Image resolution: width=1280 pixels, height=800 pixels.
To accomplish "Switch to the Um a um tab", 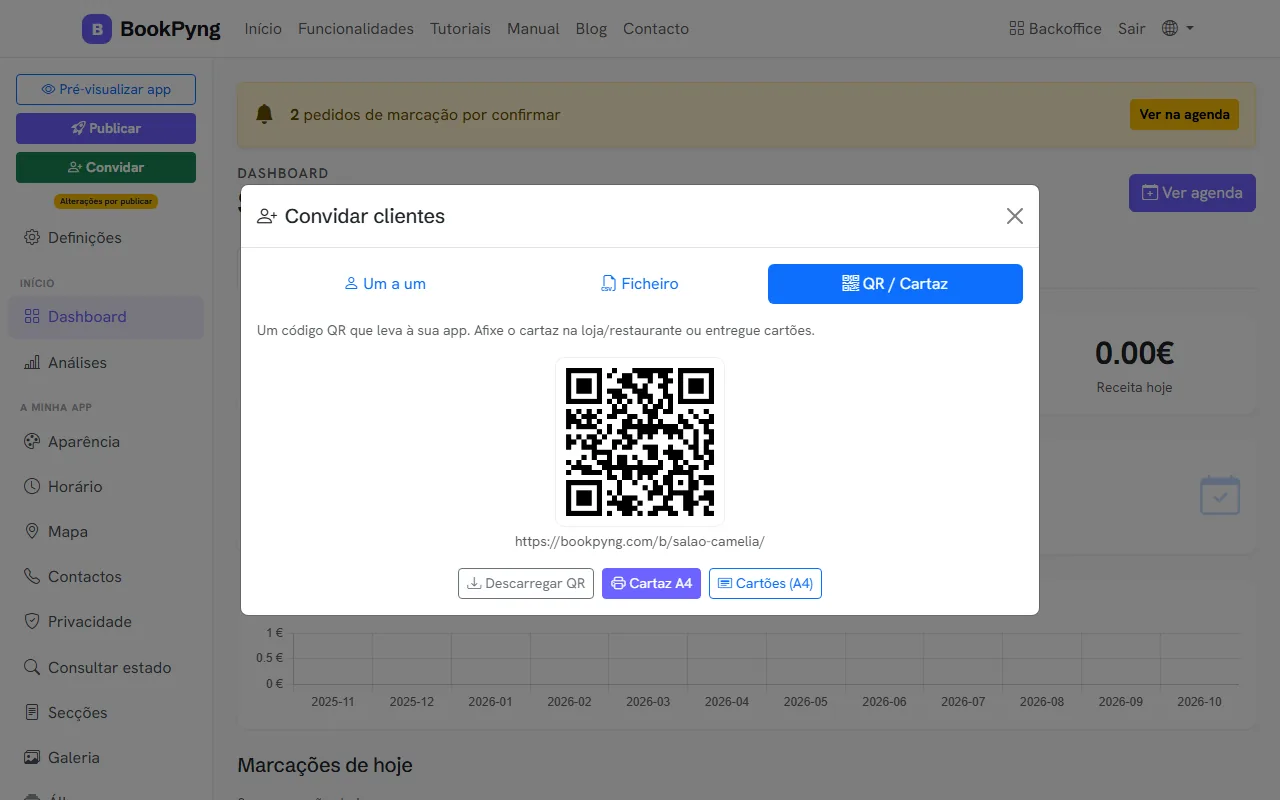I will (x=385, y=284).
